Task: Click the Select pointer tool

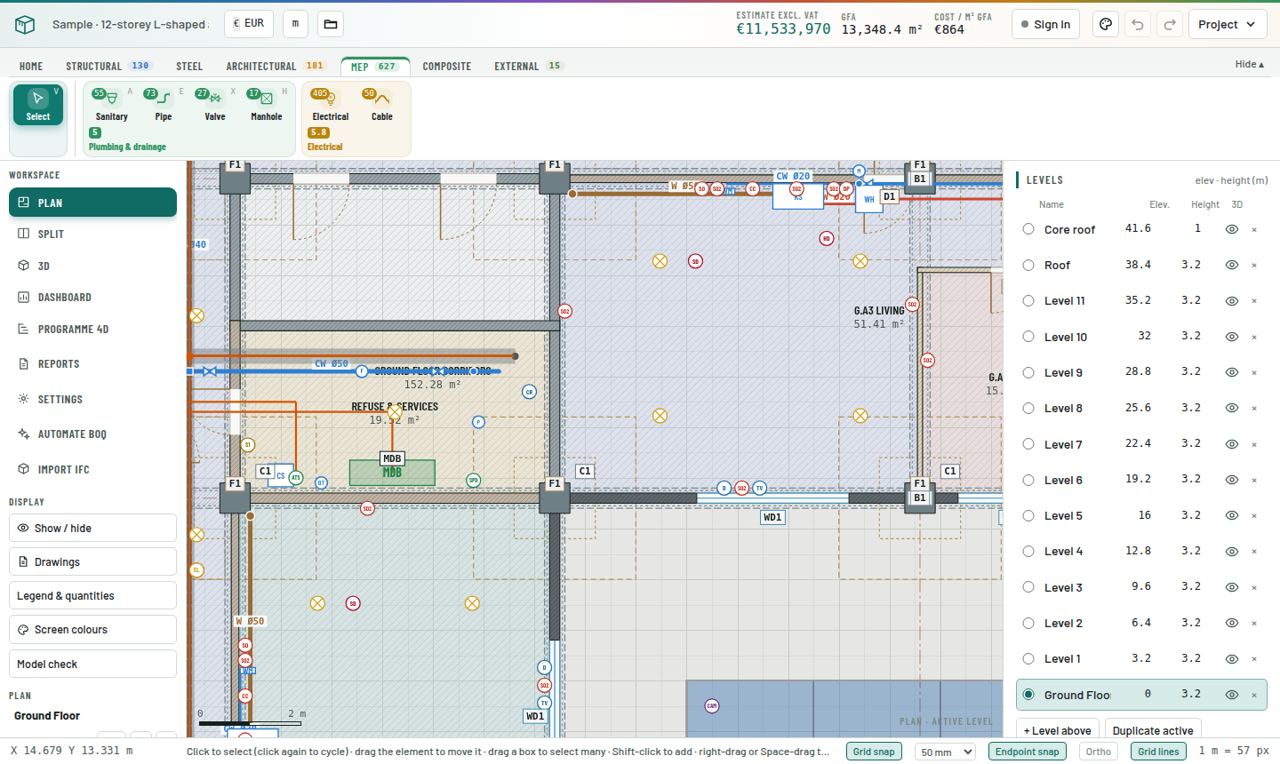Action: [38, 105]
